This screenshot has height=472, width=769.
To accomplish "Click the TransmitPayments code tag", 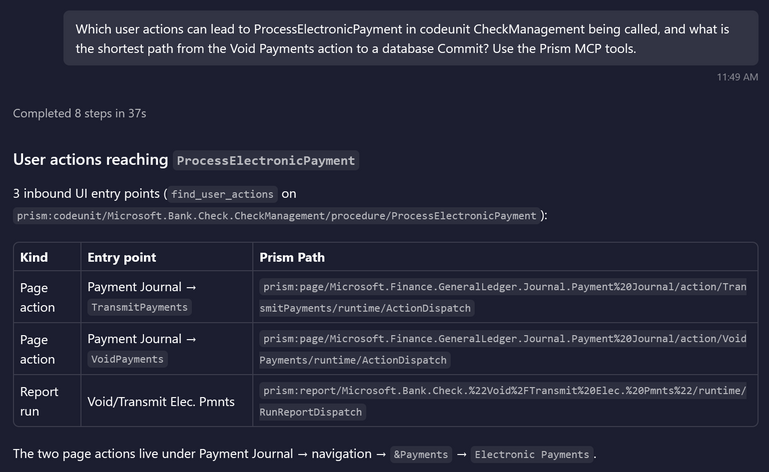I will pos(139,307).
